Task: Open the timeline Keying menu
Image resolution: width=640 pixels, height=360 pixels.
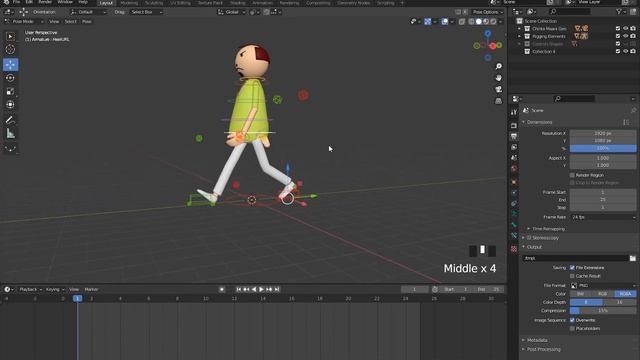Action: (x=54, y=289)
